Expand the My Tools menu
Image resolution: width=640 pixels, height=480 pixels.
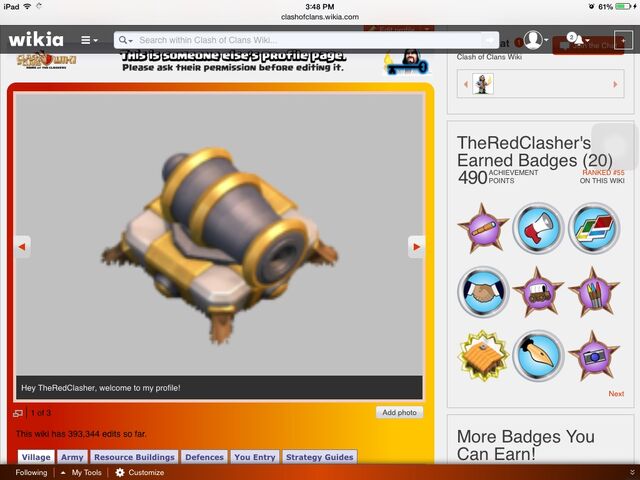81,472
